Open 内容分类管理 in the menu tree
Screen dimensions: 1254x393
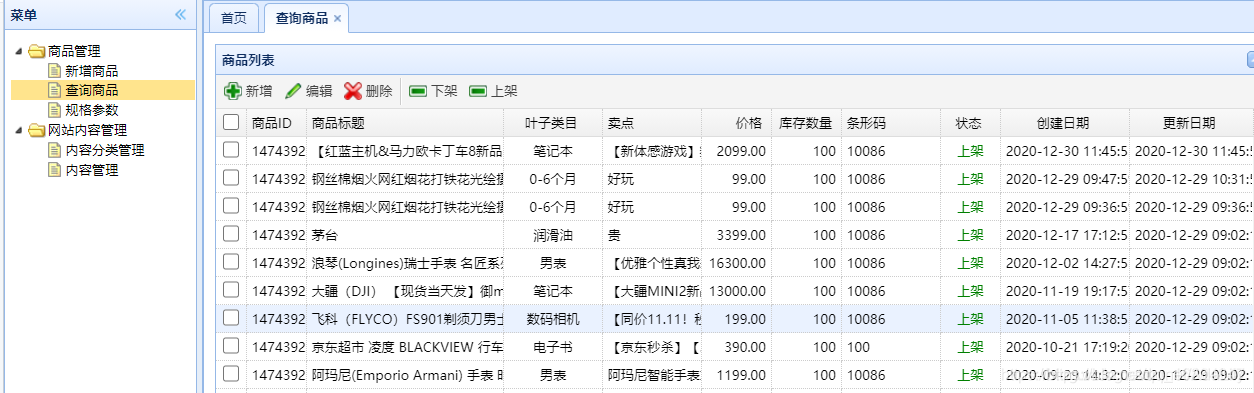(x=105, y=150)
